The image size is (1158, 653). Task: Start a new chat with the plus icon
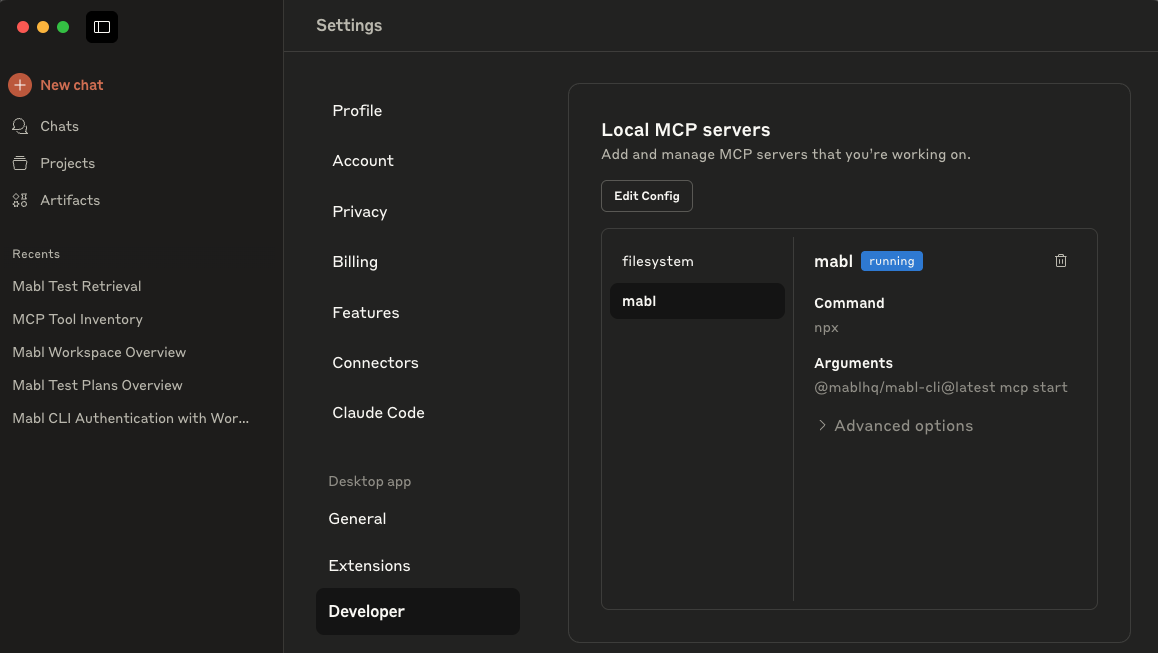(x=19, y=85)
